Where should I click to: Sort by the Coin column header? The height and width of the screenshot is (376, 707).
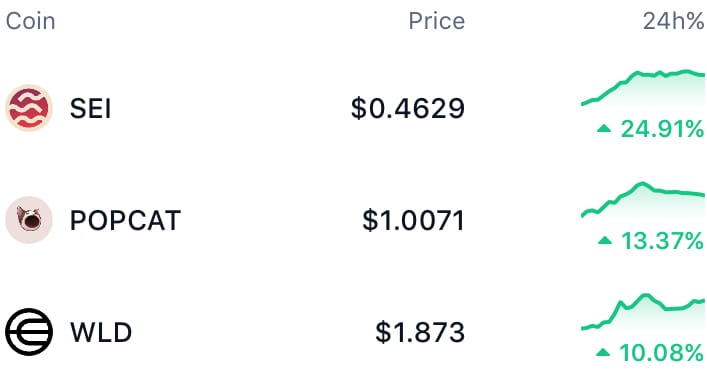coord(31,21)
